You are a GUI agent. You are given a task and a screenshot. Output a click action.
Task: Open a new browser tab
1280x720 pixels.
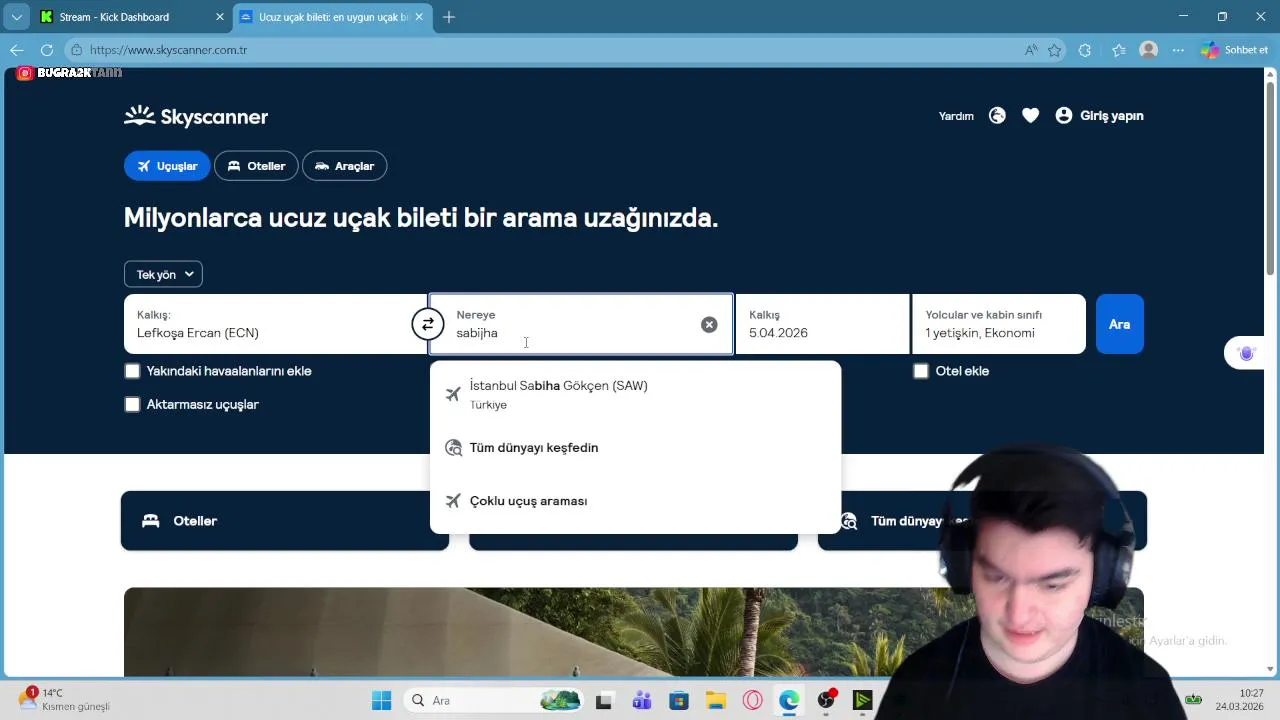tap(449, 17)
